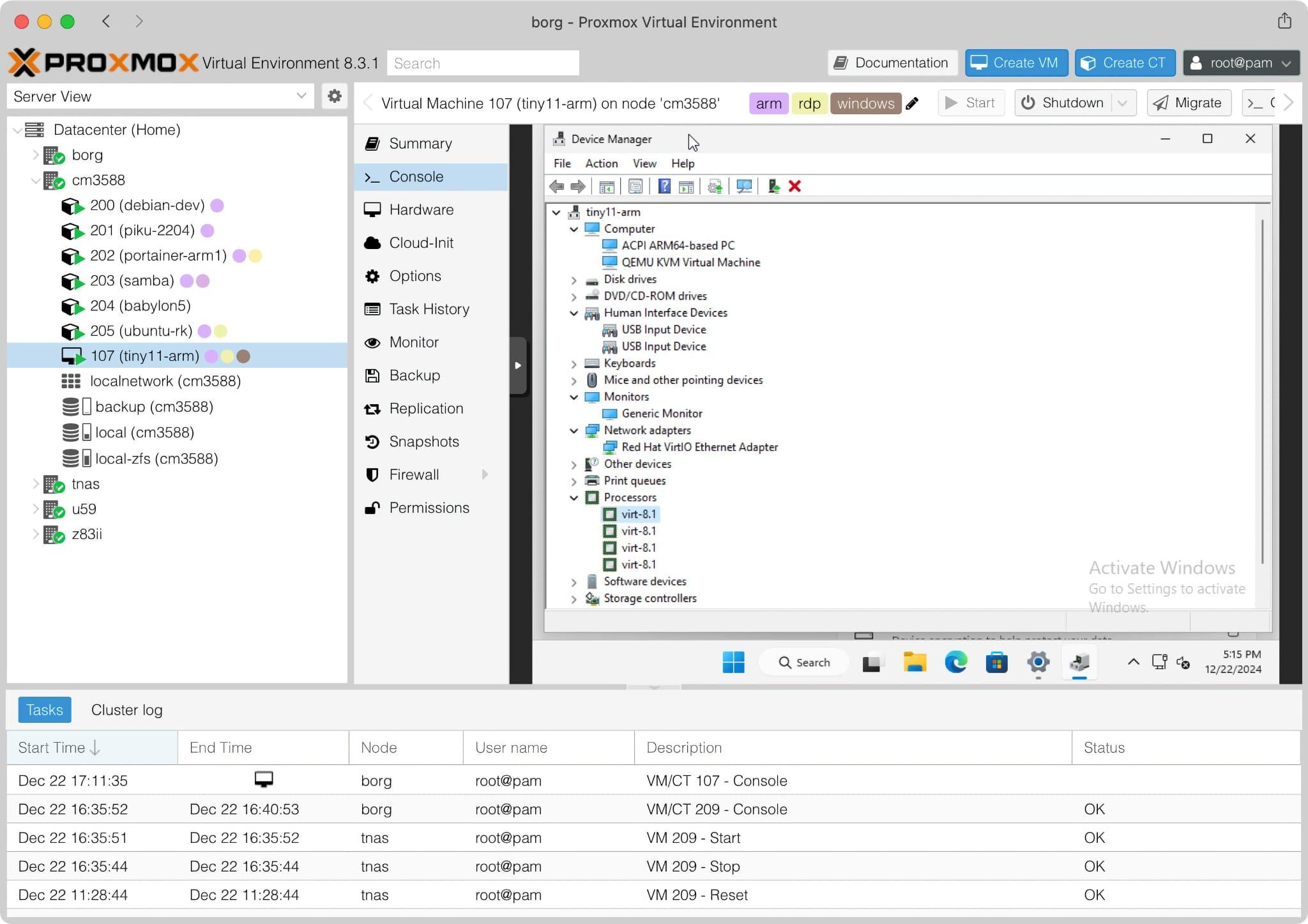Click the Help icon in Device Manager toolbar

pos(664,186)
